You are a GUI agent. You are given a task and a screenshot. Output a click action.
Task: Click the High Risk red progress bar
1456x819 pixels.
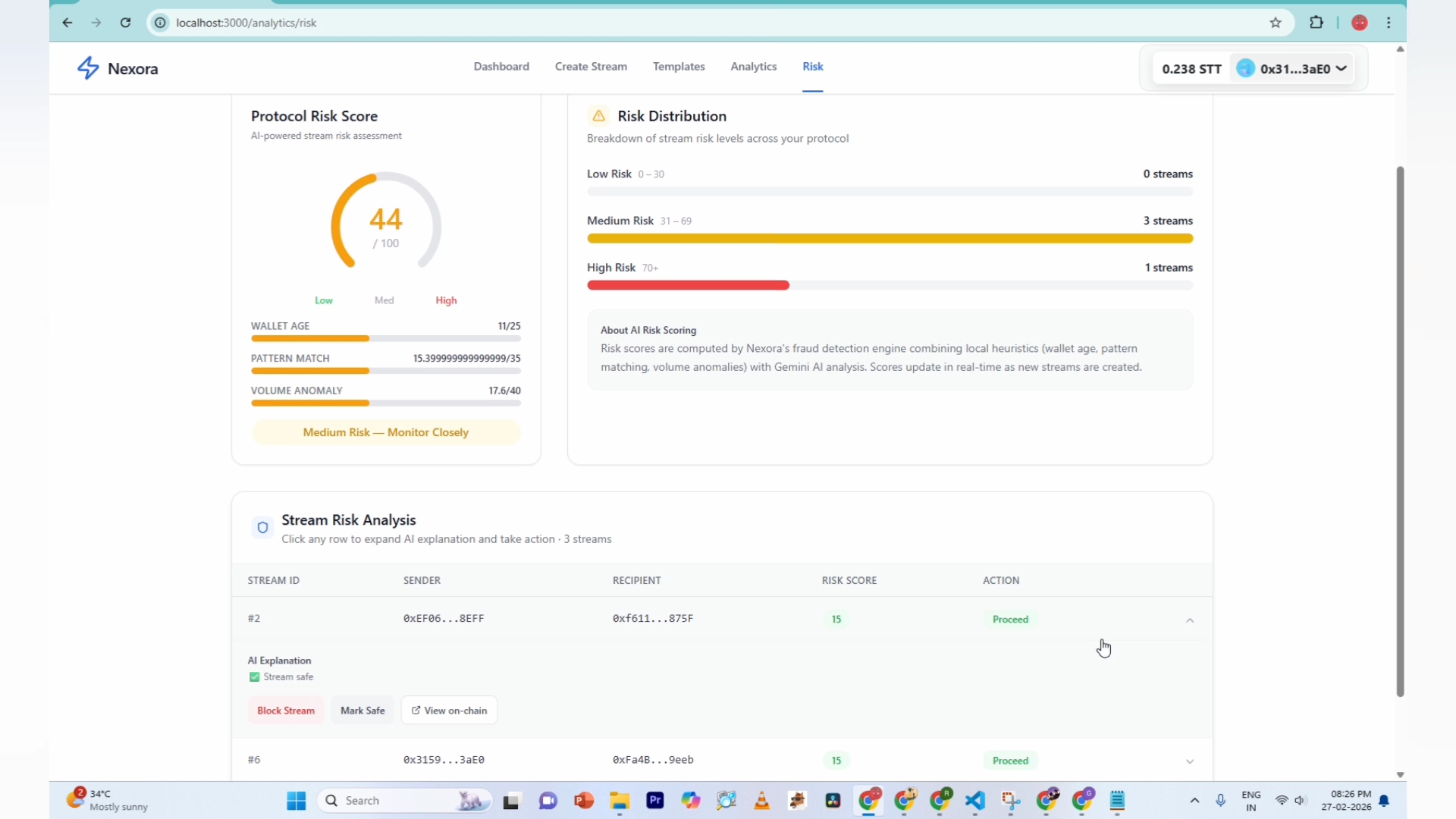pyautogui.click(x=688, y=285)
